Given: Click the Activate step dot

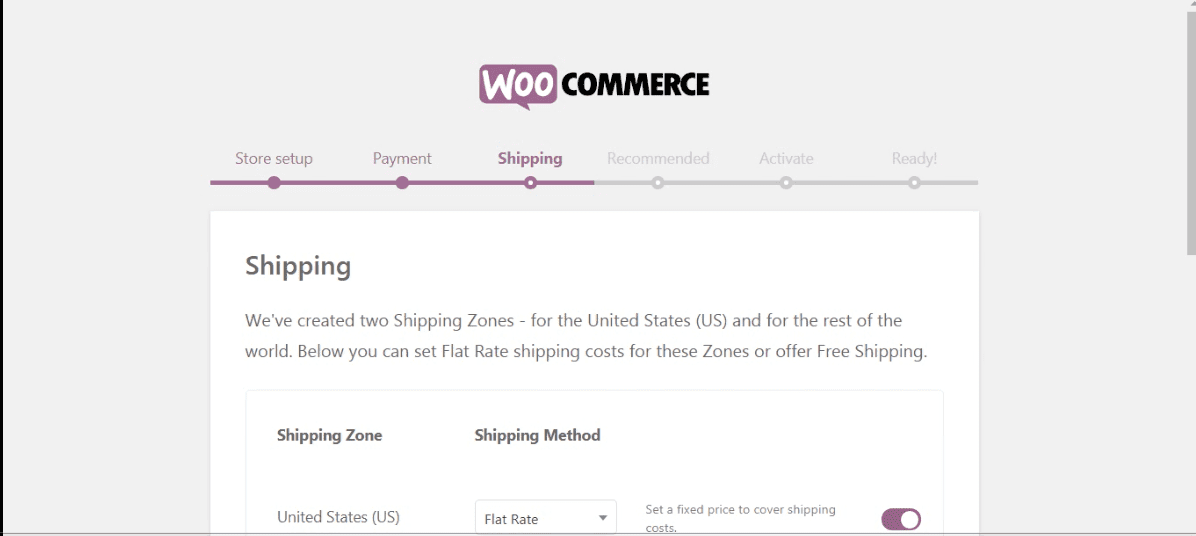Looking at the screenshot, I should 786,183.
